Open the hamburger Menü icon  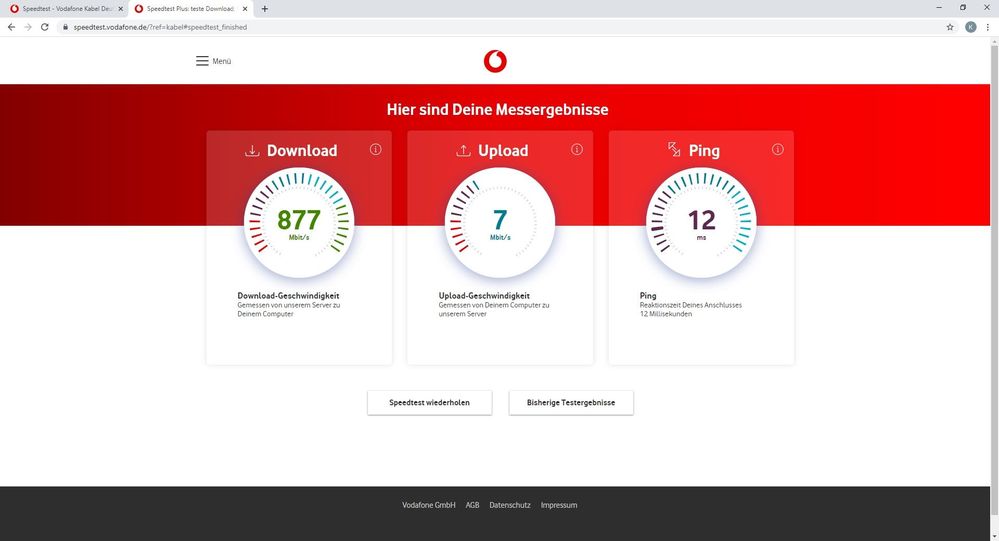click(202, 61)
